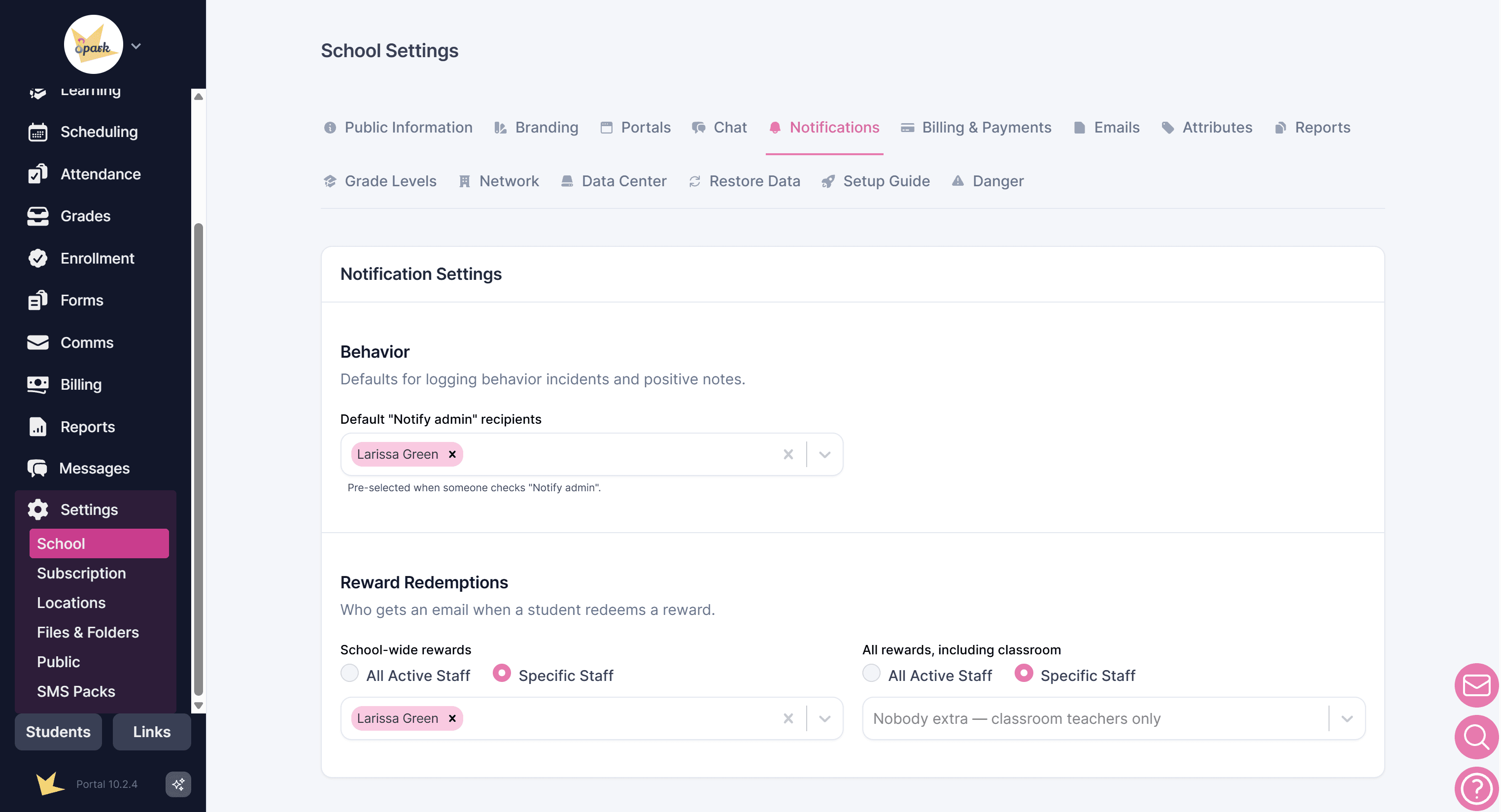Click the Students button
Screen dimensions: 1501x812
point(58,732)
